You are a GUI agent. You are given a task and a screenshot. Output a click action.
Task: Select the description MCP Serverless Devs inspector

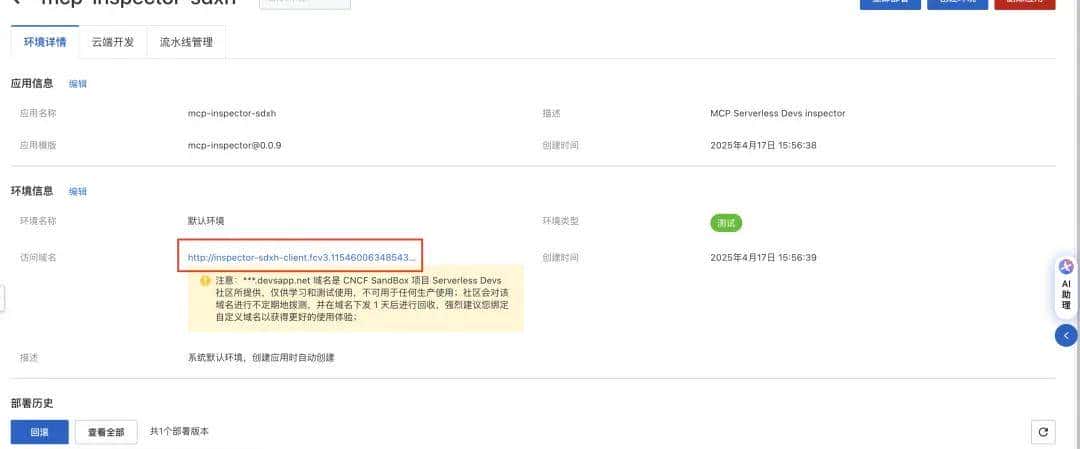(778, 113)
